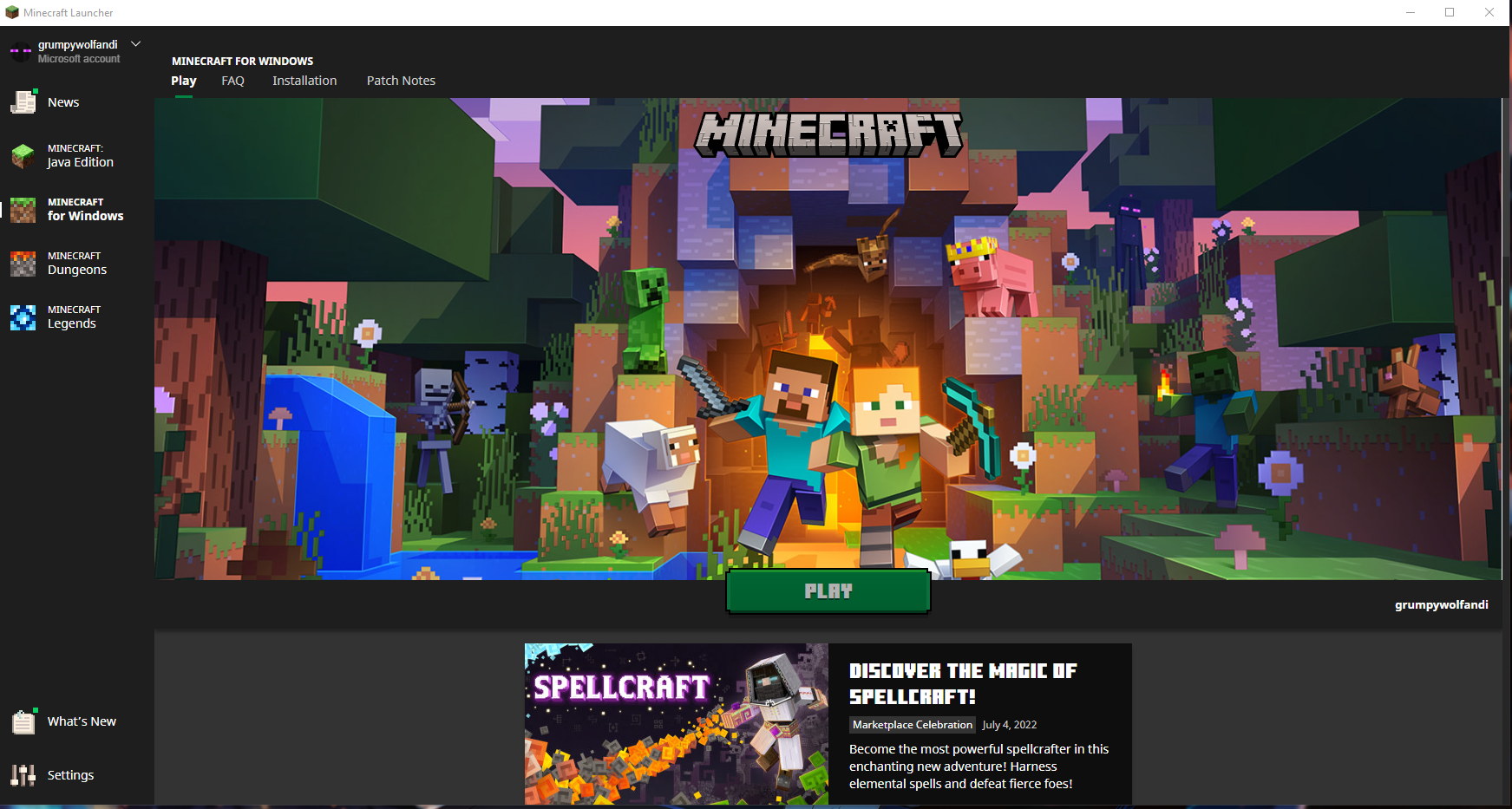Screen dimensions: 1512x809
Task: Open the FAQ tab
Action: pos(233,81)
